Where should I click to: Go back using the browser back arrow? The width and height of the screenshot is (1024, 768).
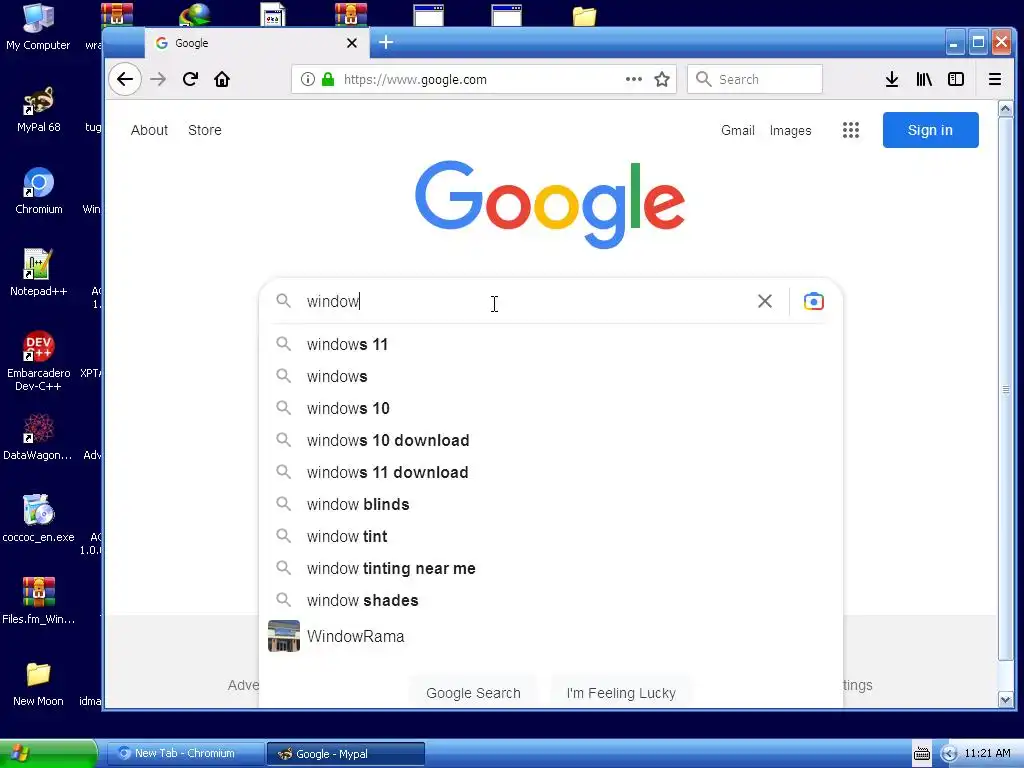125,80
